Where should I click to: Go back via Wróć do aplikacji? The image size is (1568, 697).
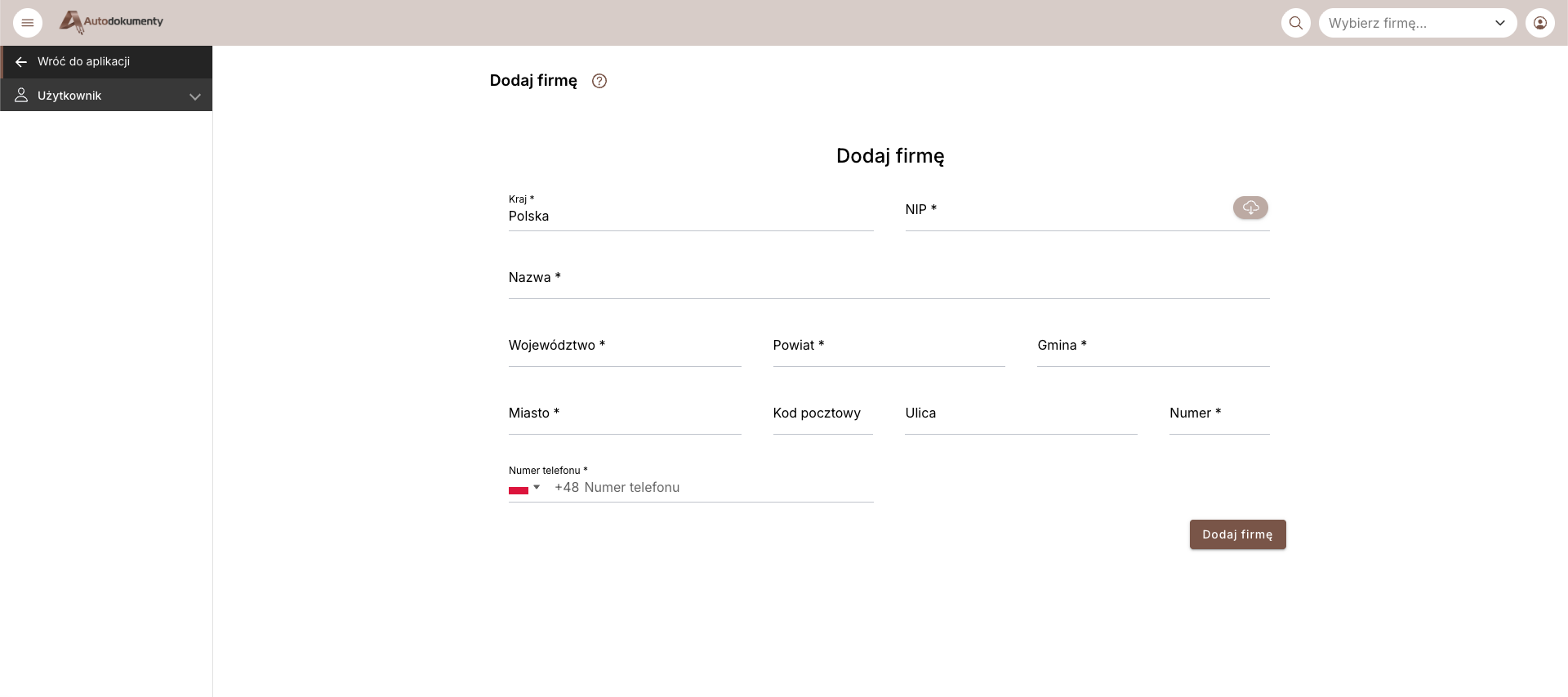point(106,62)
